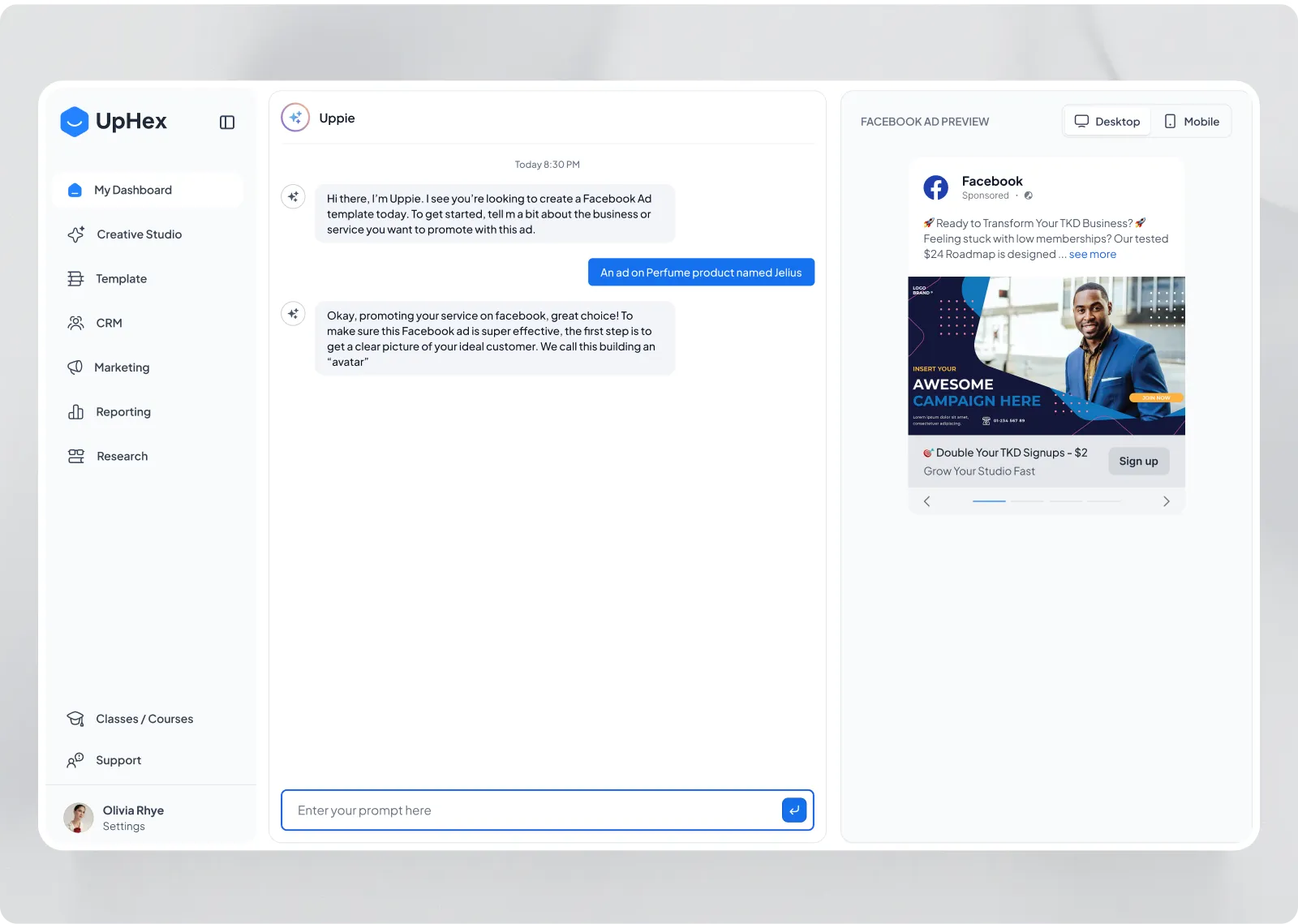Click the Support icon in sidebar

point(75,760)
